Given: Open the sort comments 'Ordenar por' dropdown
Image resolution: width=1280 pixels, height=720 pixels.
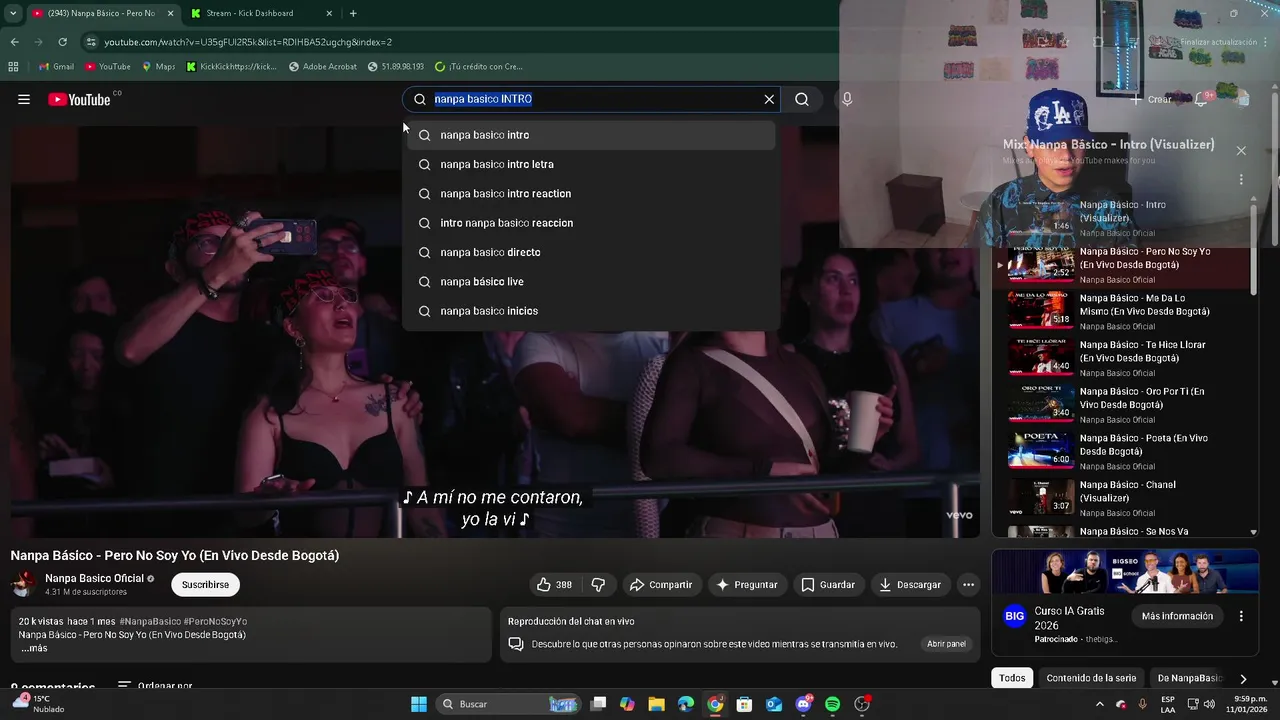Looking at the screenshot, I should [x=155, y=687].
